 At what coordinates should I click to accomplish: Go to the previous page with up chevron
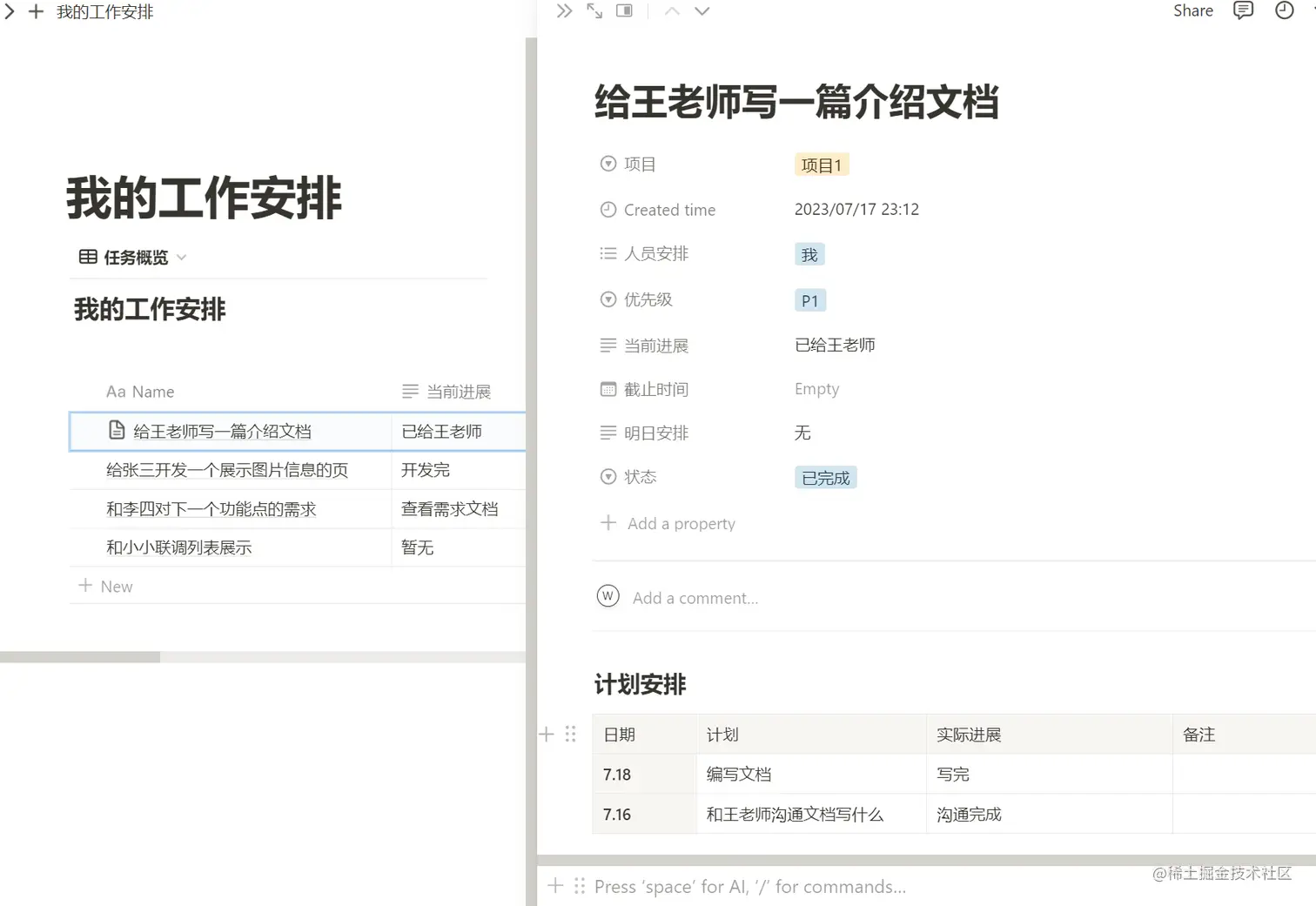(672, 11)
